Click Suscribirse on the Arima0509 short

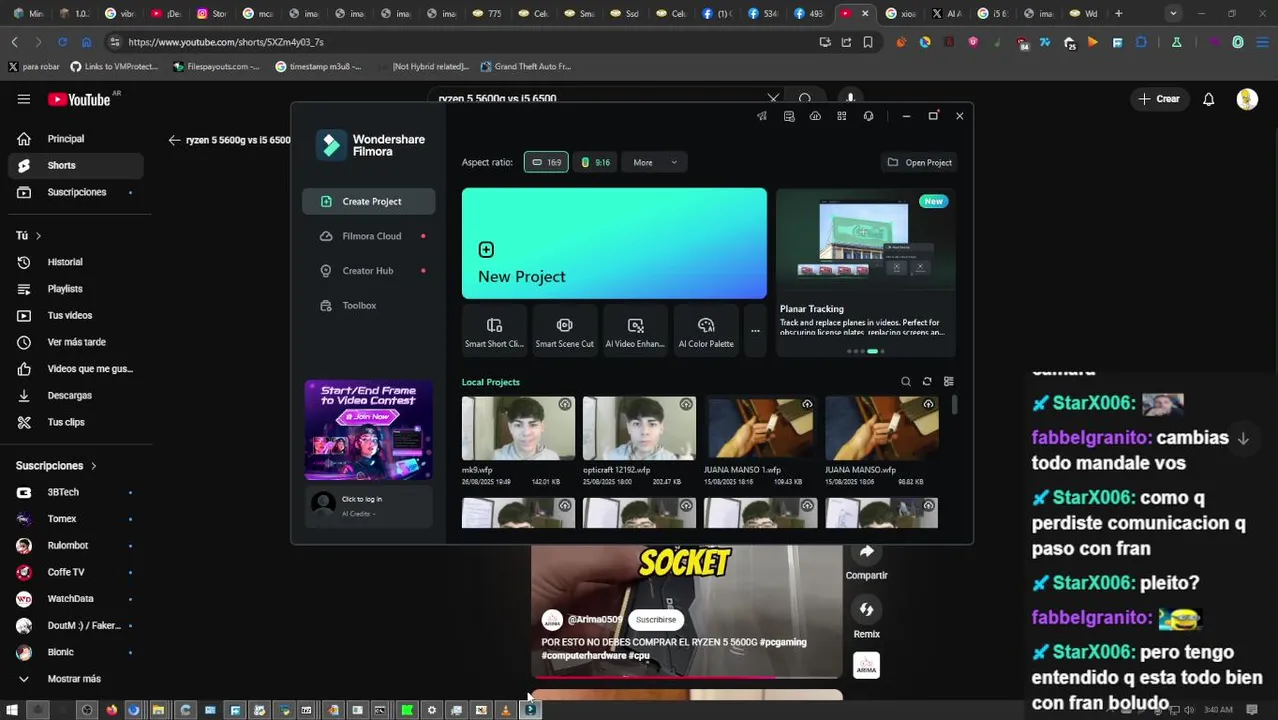(656, 620)
